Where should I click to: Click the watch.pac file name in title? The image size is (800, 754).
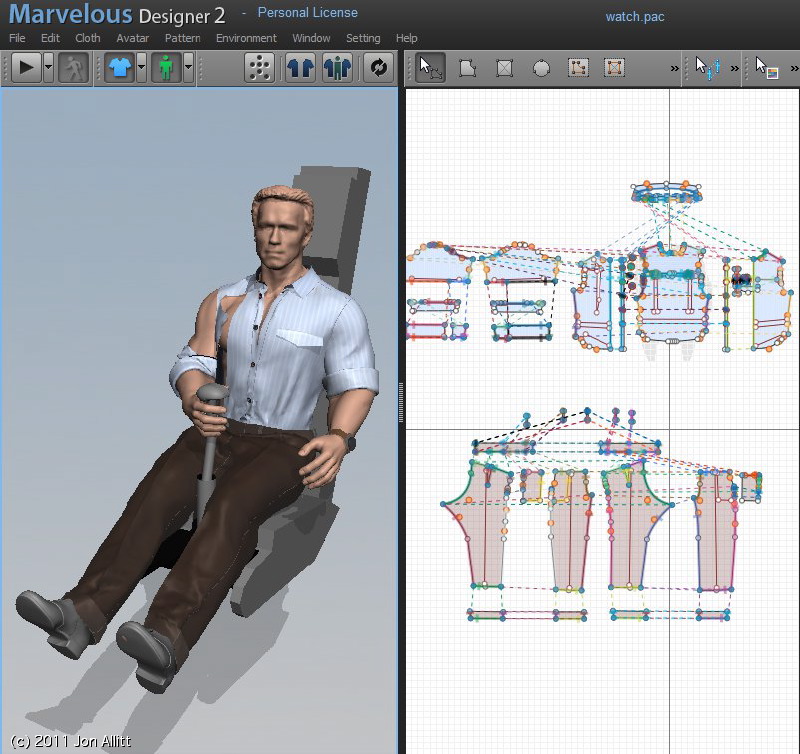coord(635,17)
